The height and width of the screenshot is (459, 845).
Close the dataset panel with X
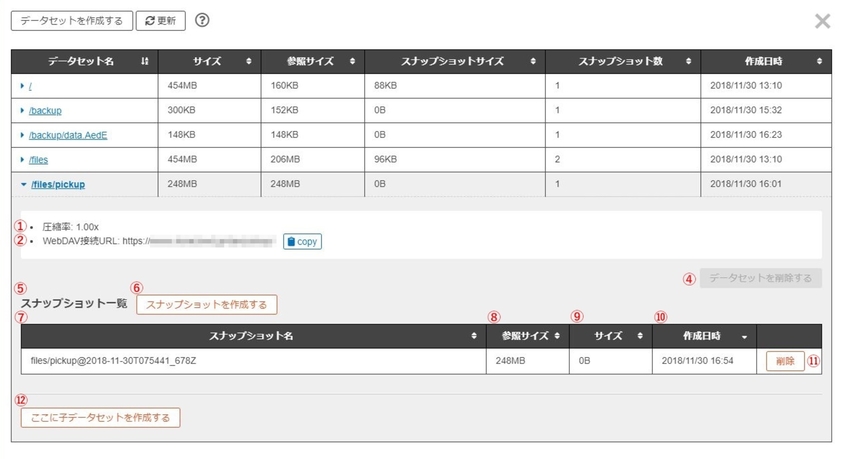822,21
